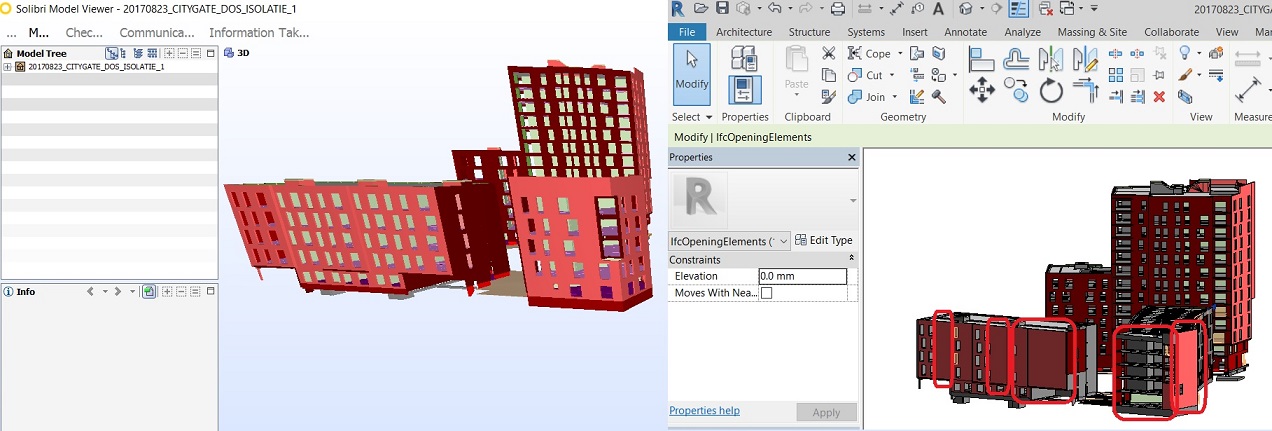Click the highlighted Properties palette icon
This screenshot has height=431, width=1272.
[x=743, y=91]
